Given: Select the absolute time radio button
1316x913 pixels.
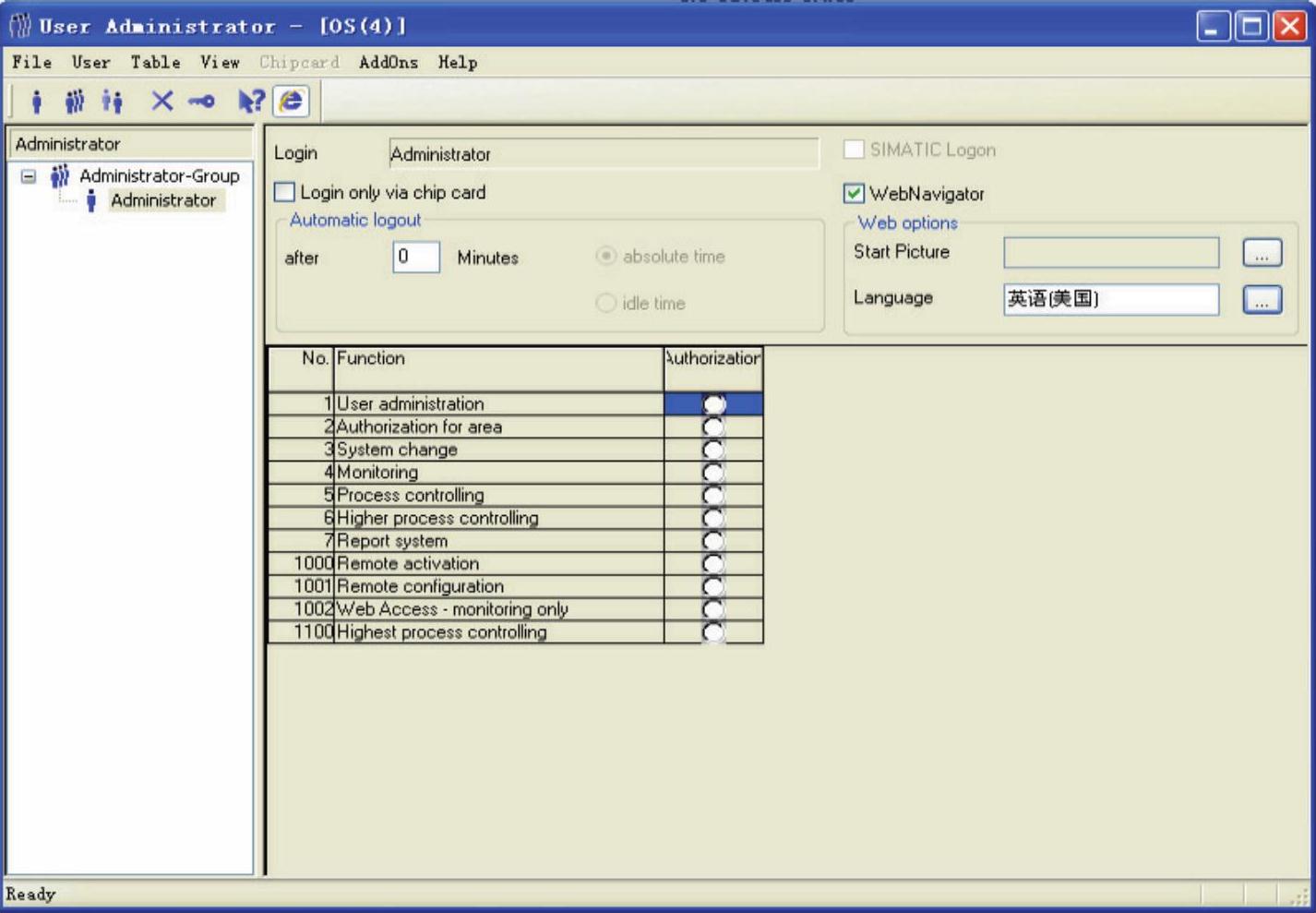Looking at the screenshot, I should [605, 256].
